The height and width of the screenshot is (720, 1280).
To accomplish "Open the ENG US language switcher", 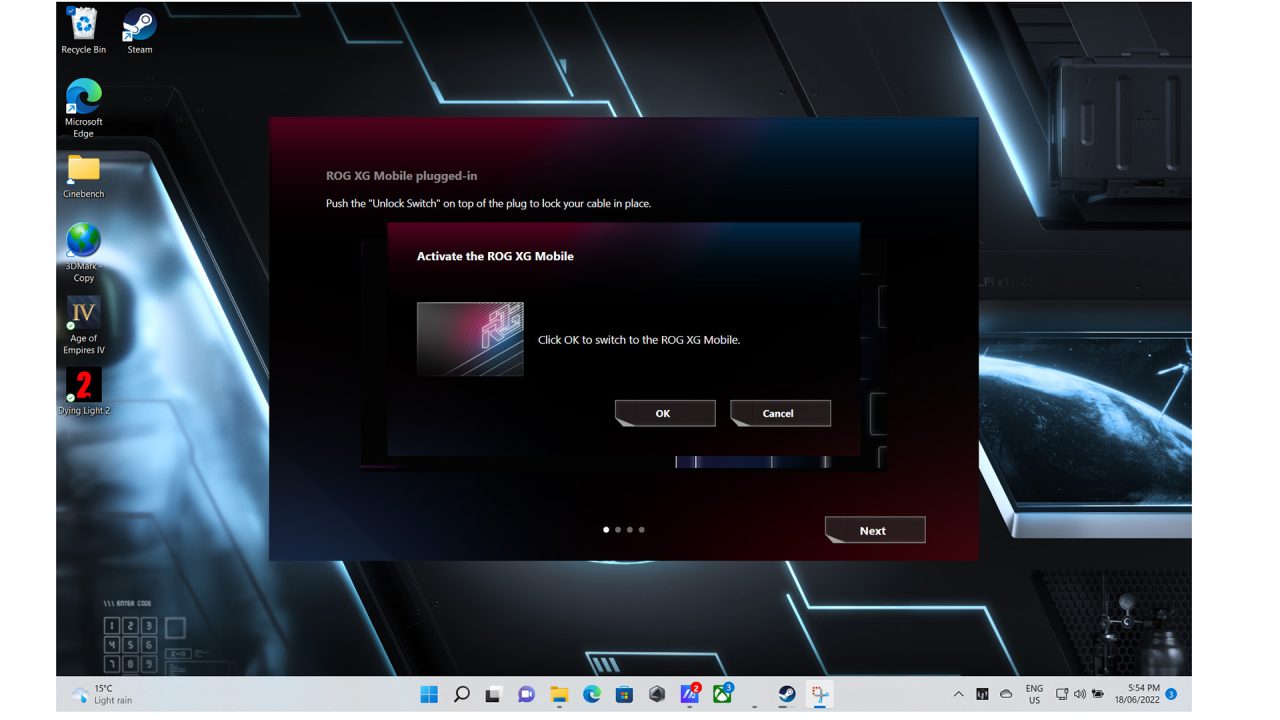I will 1034,694.
